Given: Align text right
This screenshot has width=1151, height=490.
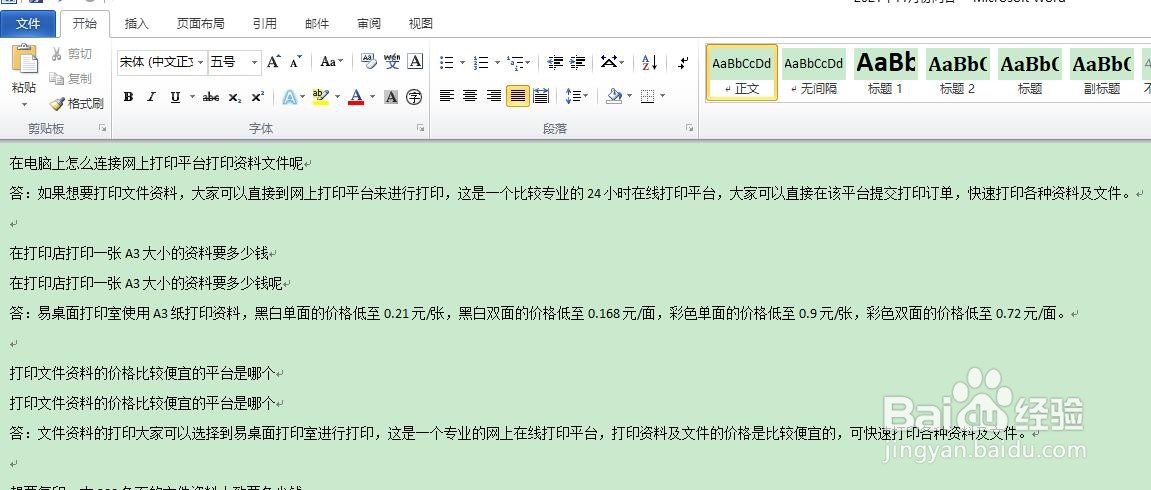Looking at the screenshot, I should tap(494, 95).
